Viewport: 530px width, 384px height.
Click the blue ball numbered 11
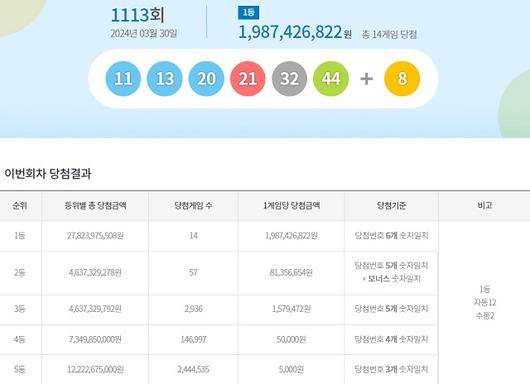pyautogui.click(x=123, y=79)
